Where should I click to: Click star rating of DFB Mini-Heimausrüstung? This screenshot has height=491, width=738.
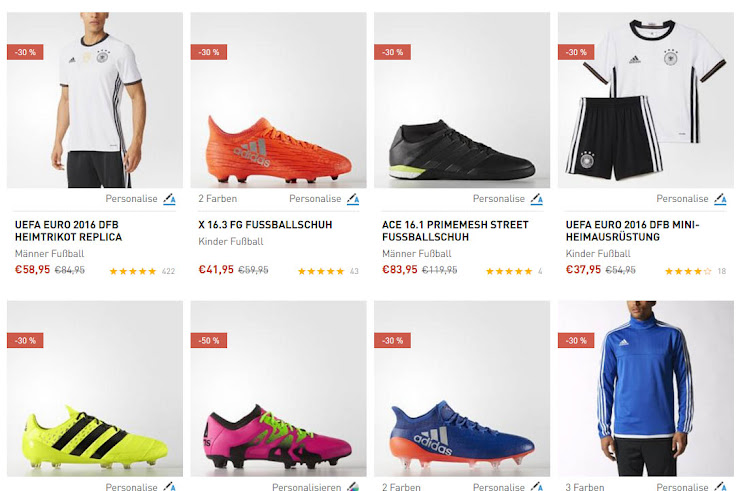click(x=689, y=271)
